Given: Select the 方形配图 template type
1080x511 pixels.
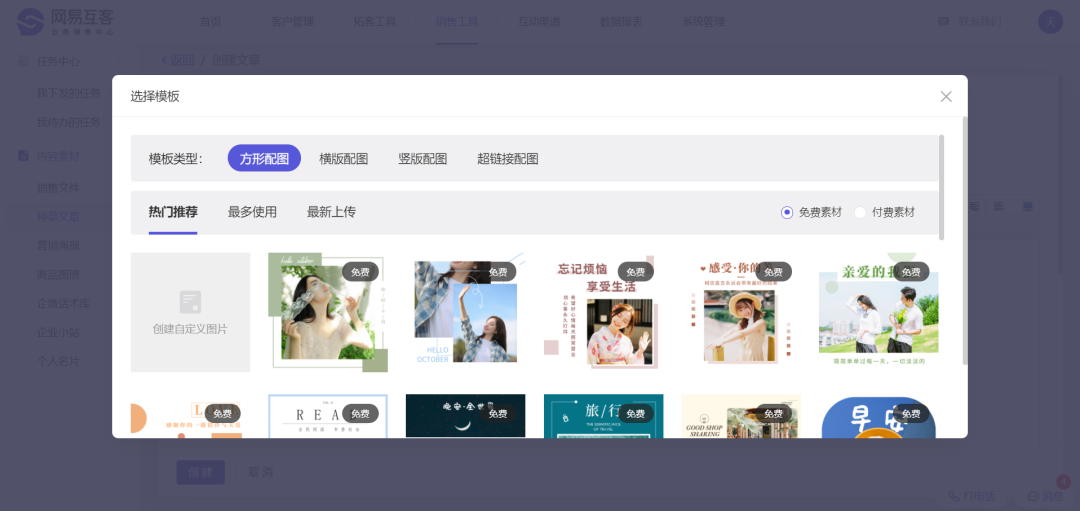Looking at the screenshot, I should 264,158.
